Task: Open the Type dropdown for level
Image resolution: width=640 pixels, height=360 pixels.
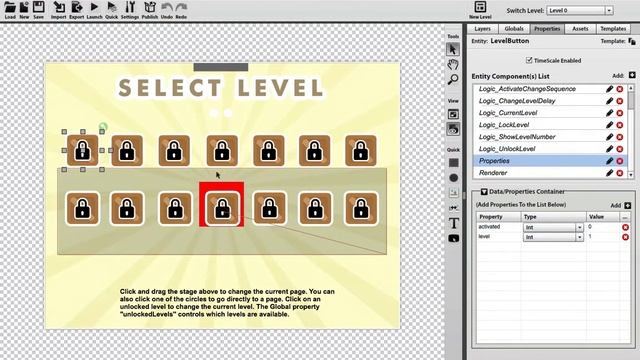Action: tap(579, 237)
